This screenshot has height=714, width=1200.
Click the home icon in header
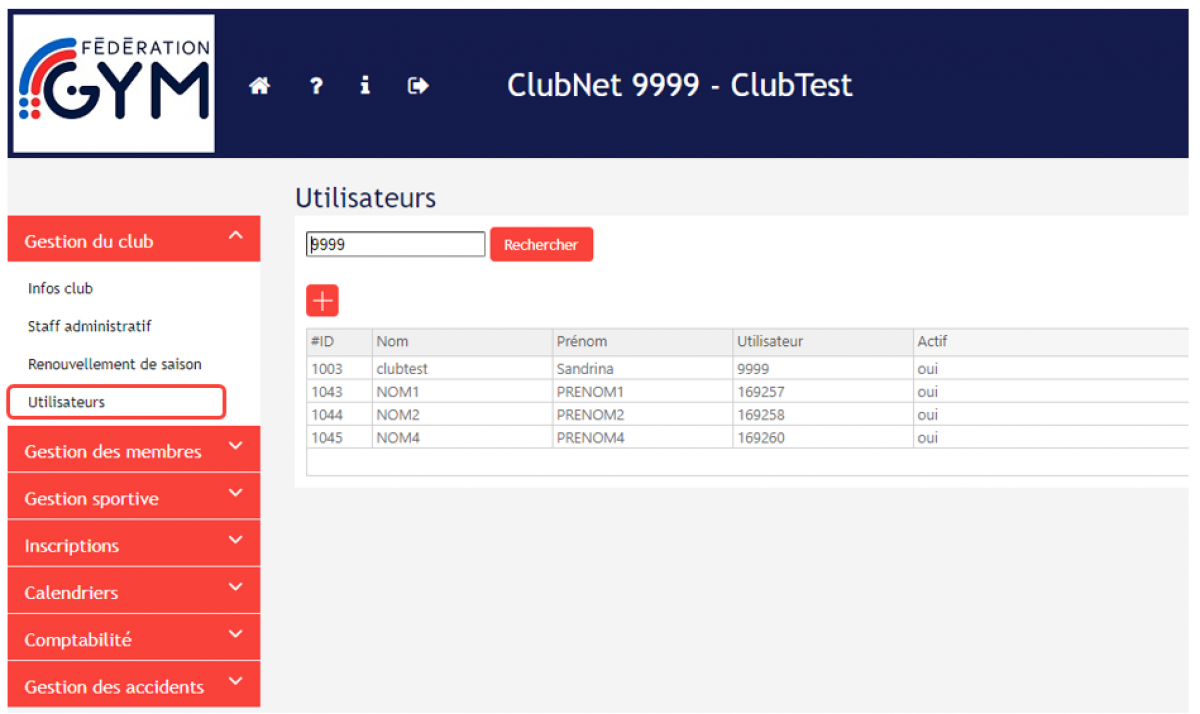(x=260, y=87)
